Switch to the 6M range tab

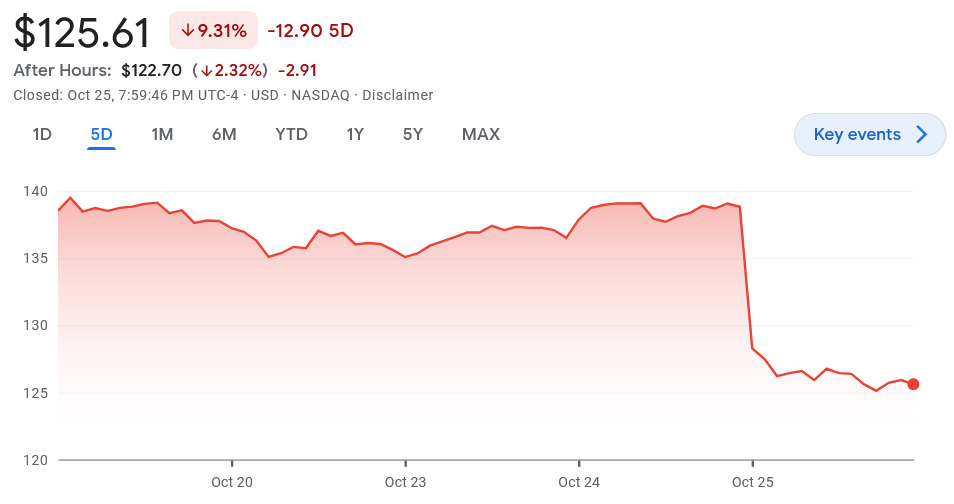[x=224, y=134]
